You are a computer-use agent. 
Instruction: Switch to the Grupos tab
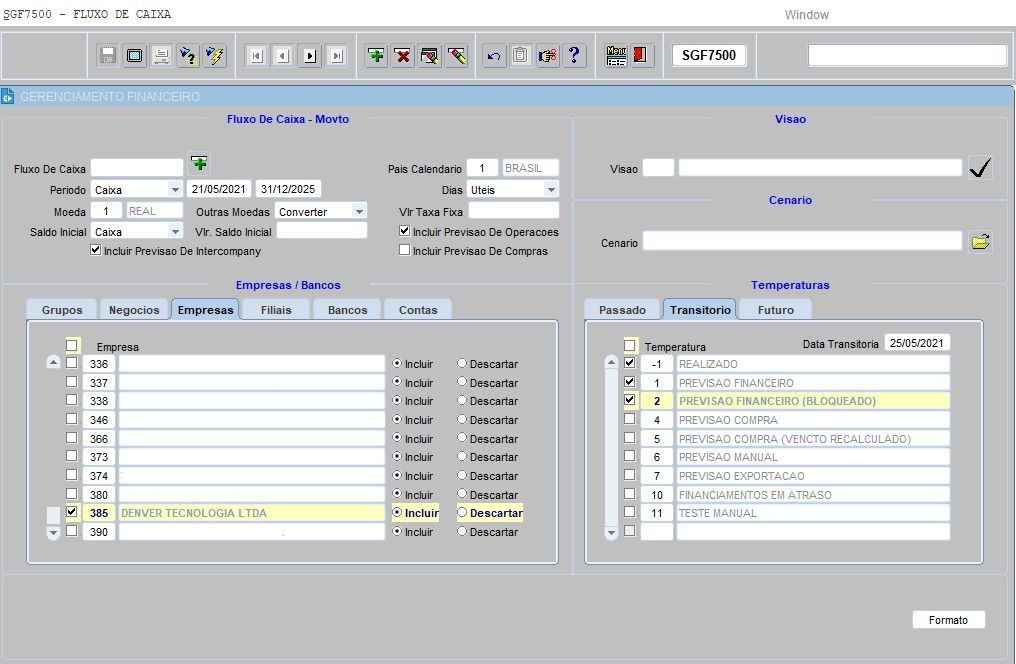(x=62, y=310)
